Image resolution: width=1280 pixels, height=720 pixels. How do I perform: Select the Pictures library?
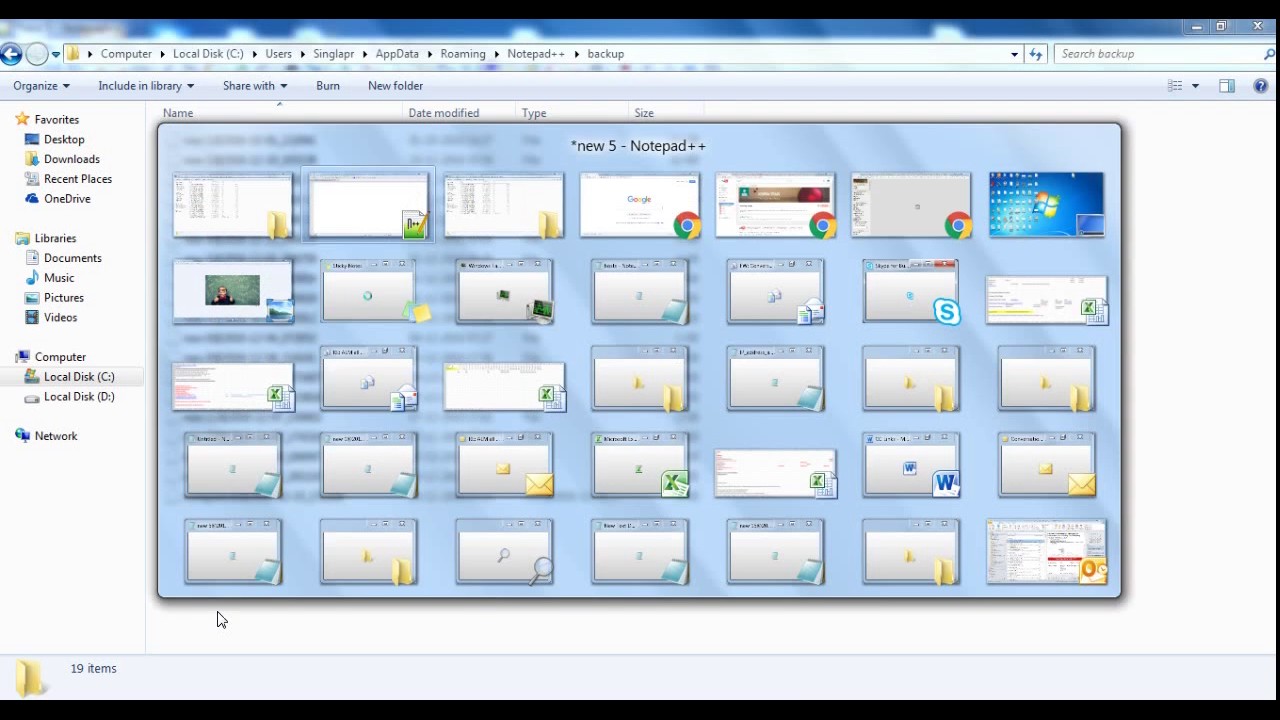coord(63,298)
